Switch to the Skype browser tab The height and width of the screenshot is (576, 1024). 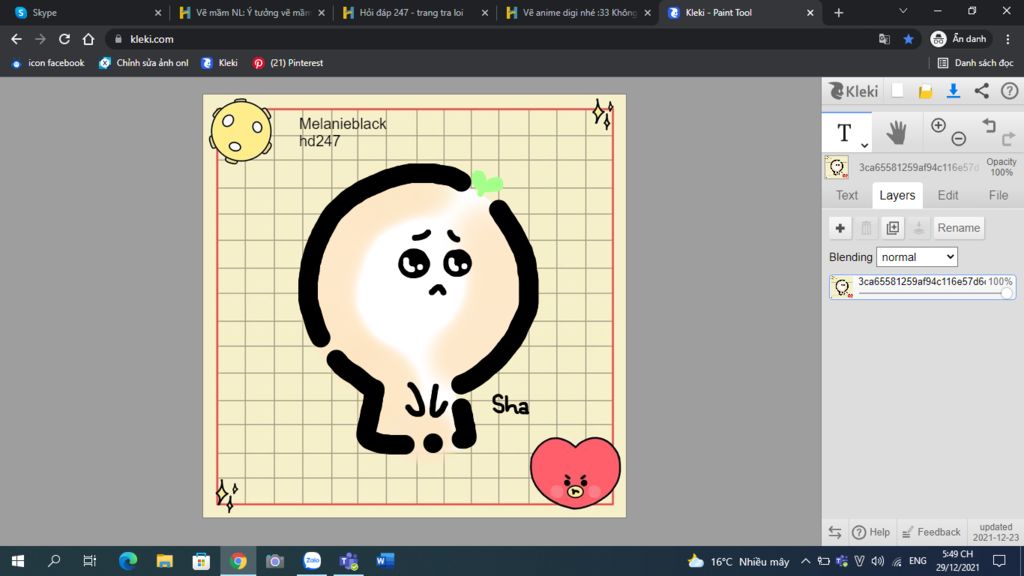point(88,12)
